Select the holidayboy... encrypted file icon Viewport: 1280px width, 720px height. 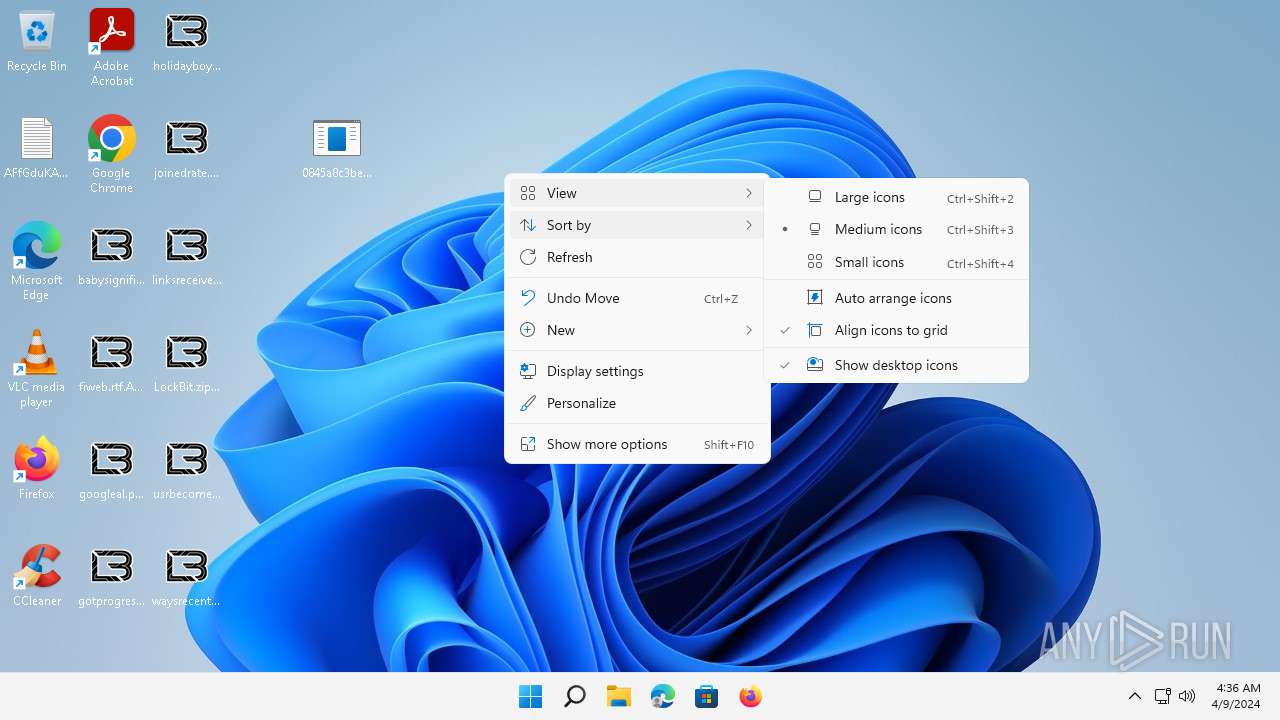click(x=187, y=42)
